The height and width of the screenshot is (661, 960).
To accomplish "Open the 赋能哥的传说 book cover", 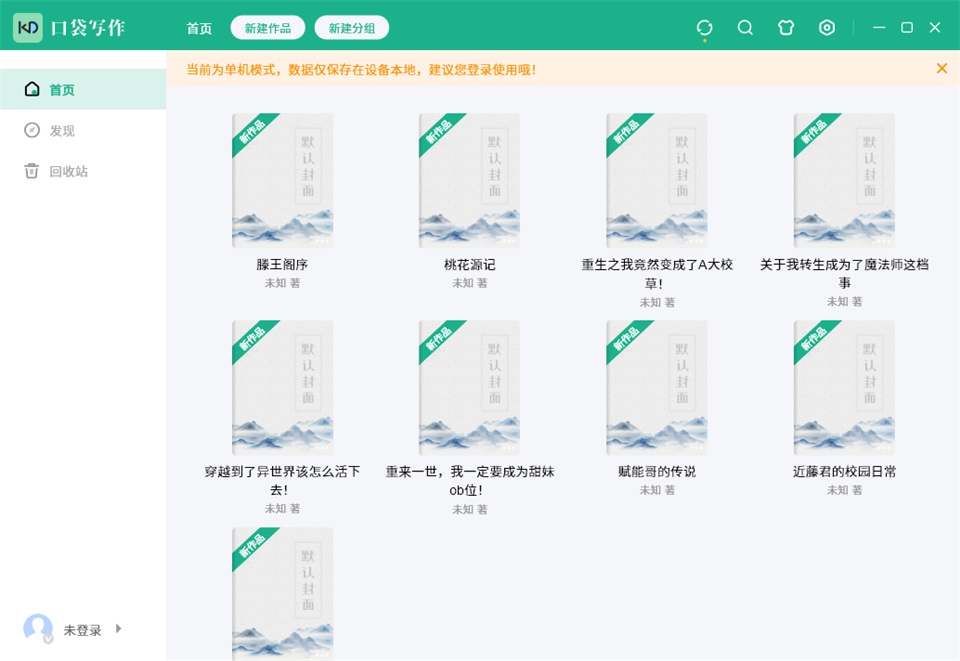I will [657, 387].
